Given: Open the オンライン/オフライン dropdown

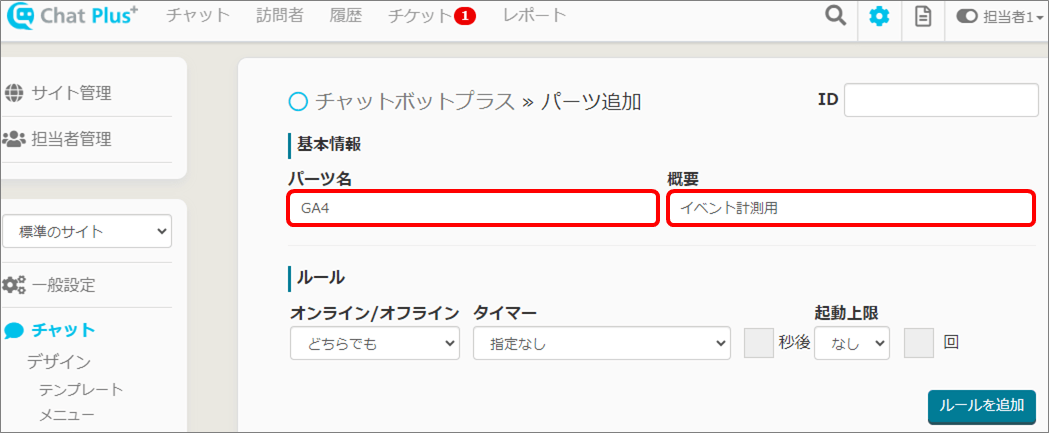Looking at the screenshot, I should coord(375,343).
